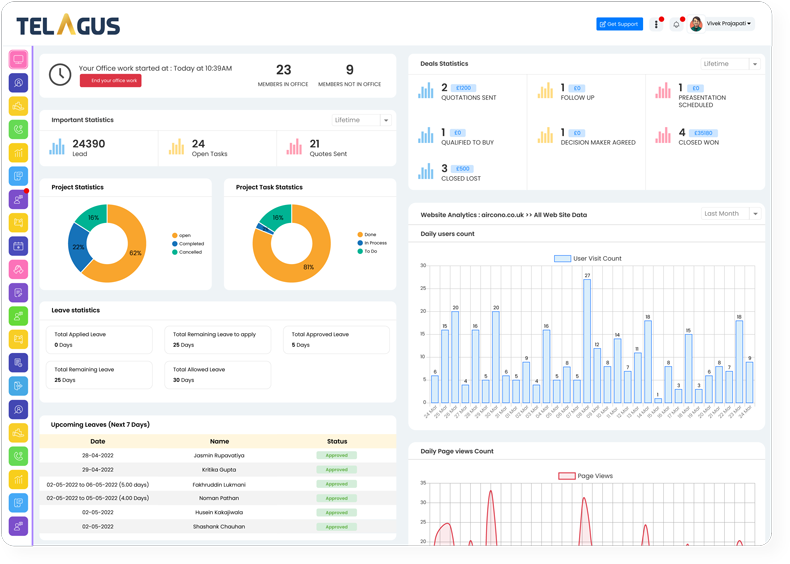The height and width of the screenshot is (564, 790).
Task: Toggle the 'To Do' legend item
Action: click(x=367, y=251)
